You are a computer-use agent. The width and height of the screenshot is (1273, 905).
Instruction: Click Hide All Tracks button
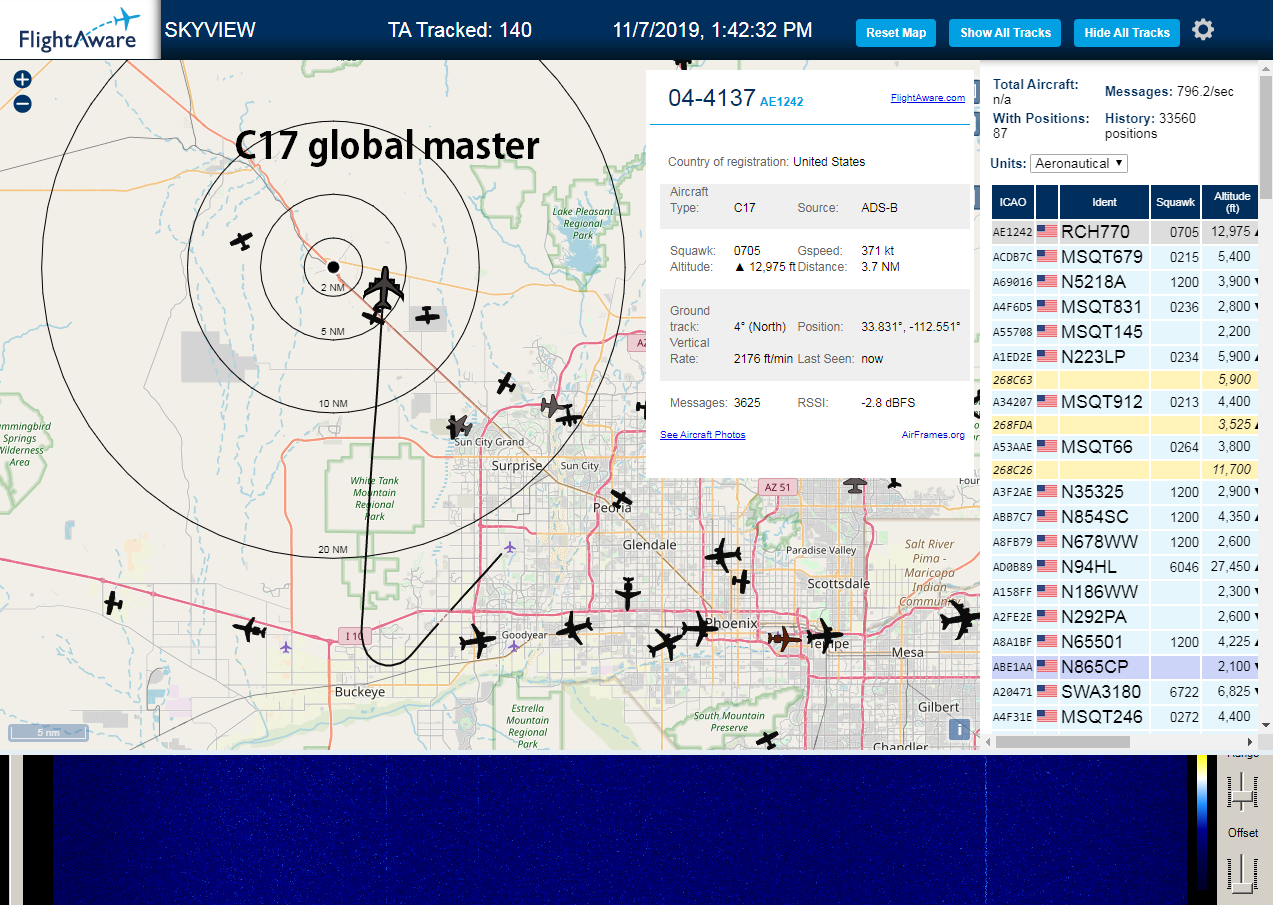pyautogui.click(x=1127, y=33)
